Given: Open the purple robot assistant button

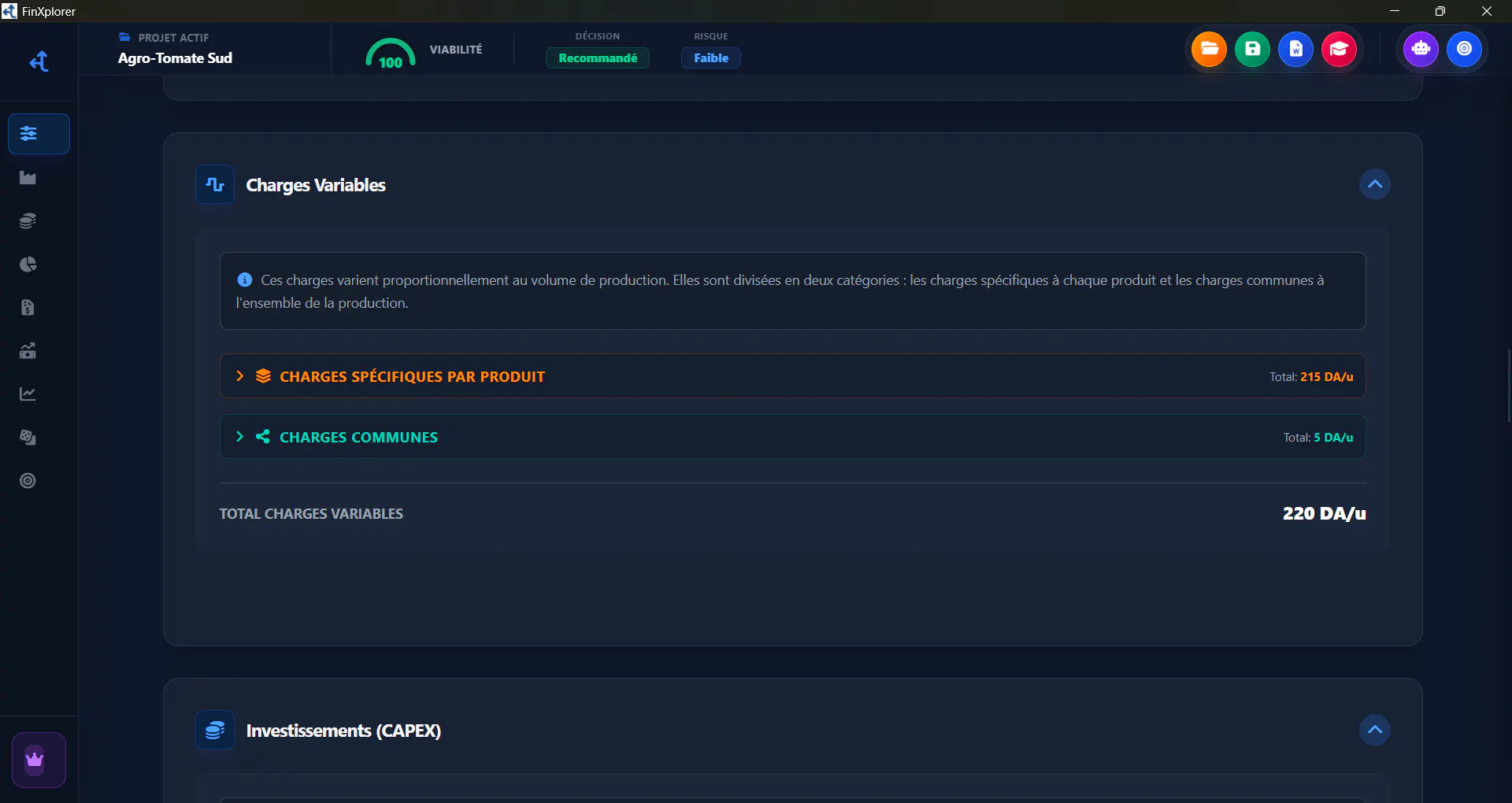Looking at the screenshot, I should (x=1421, y=49).
